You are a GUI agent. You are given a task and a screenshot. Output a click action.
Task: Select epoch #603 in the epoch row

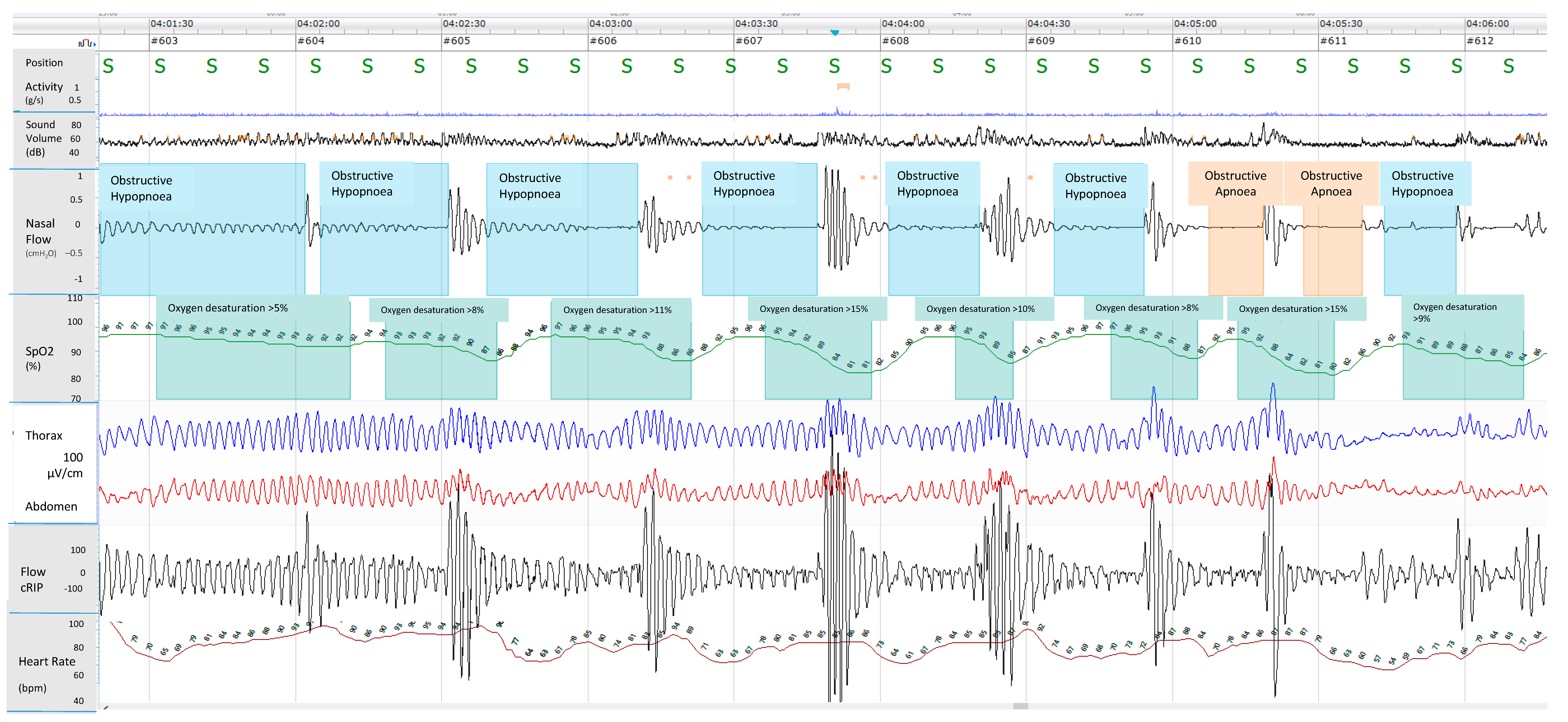(x=164, y=41)
